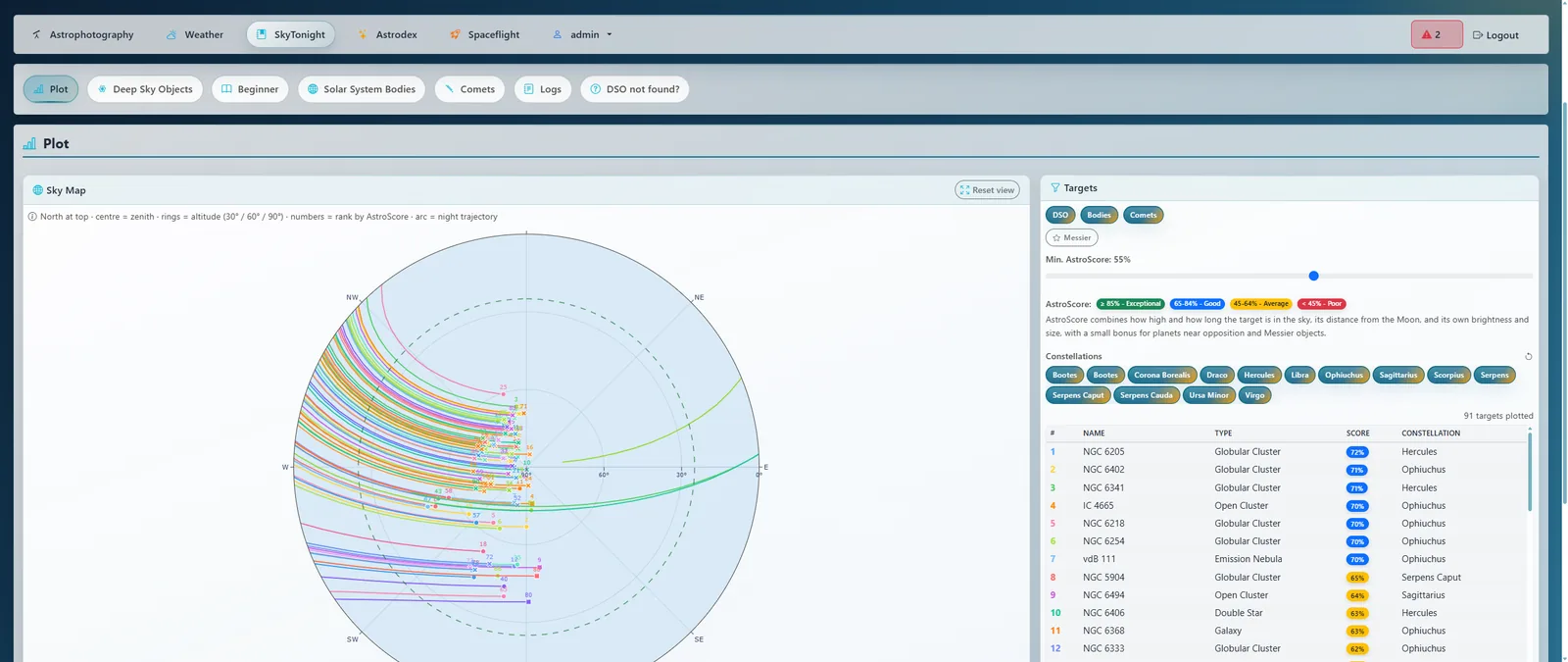
Task: Select the NGC 6494 target name
Action: pos(1103,595)
